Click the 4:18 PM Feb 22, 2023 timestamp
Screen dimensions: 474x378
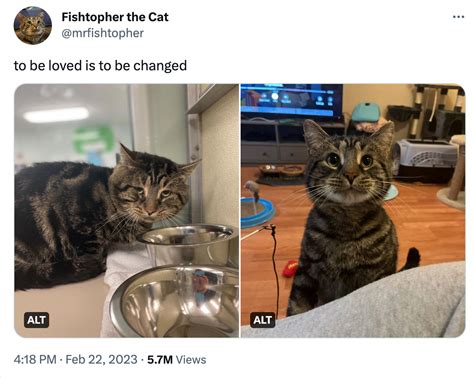pyautogui.click(x=76, y=359)
